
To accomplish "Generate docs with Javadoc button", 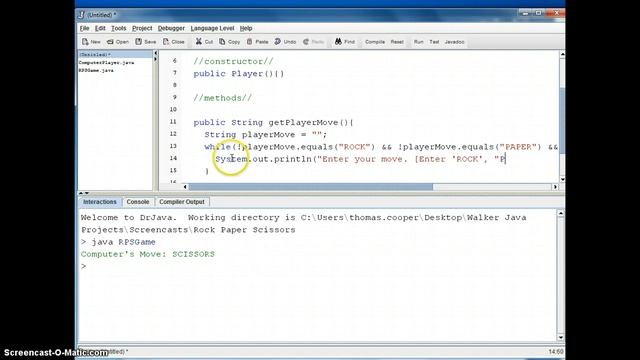I will pyautogui.click(x=454, y=42).
